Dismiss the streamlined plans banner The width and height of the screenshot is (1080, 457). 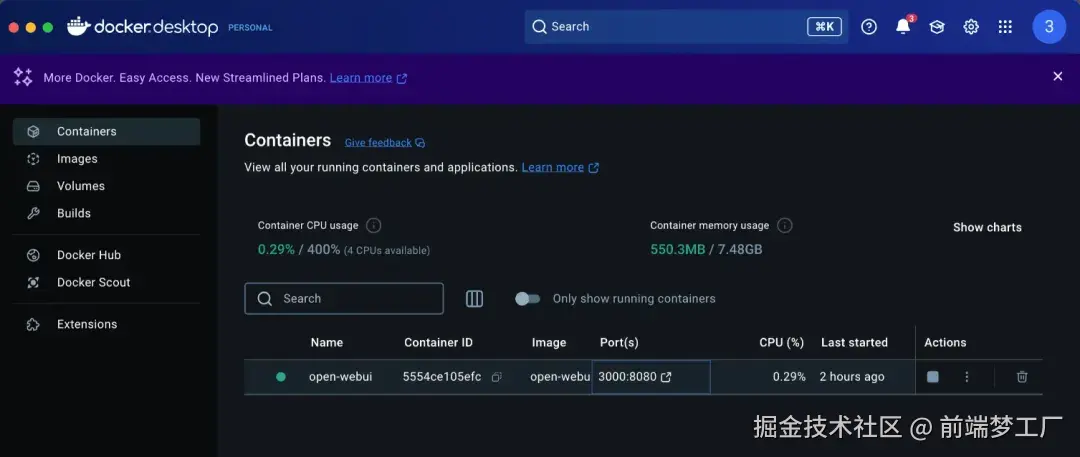[x=1058, y=77]
